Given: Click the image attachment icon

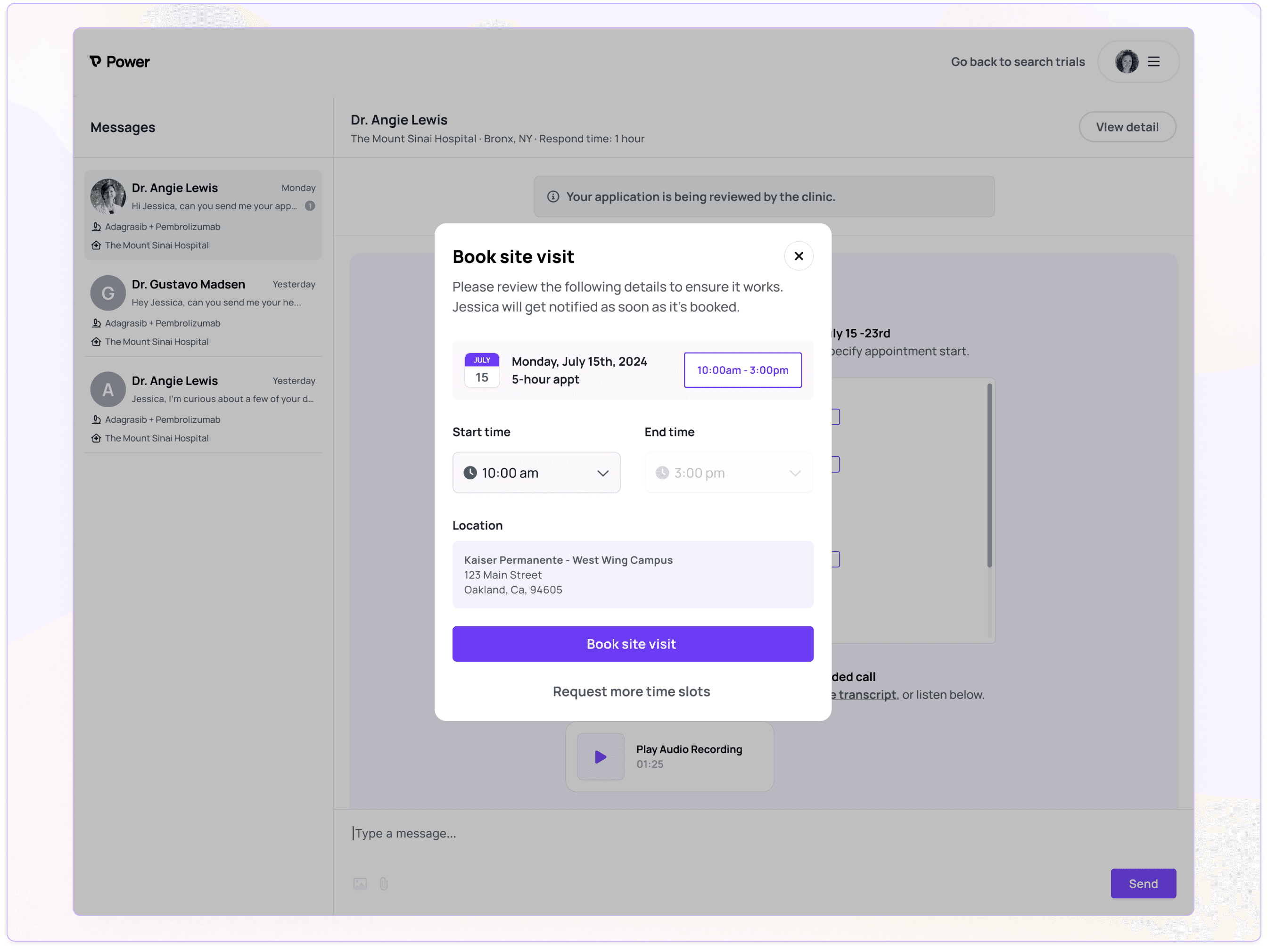Looking at the screenshot, I should coord(359,883).
